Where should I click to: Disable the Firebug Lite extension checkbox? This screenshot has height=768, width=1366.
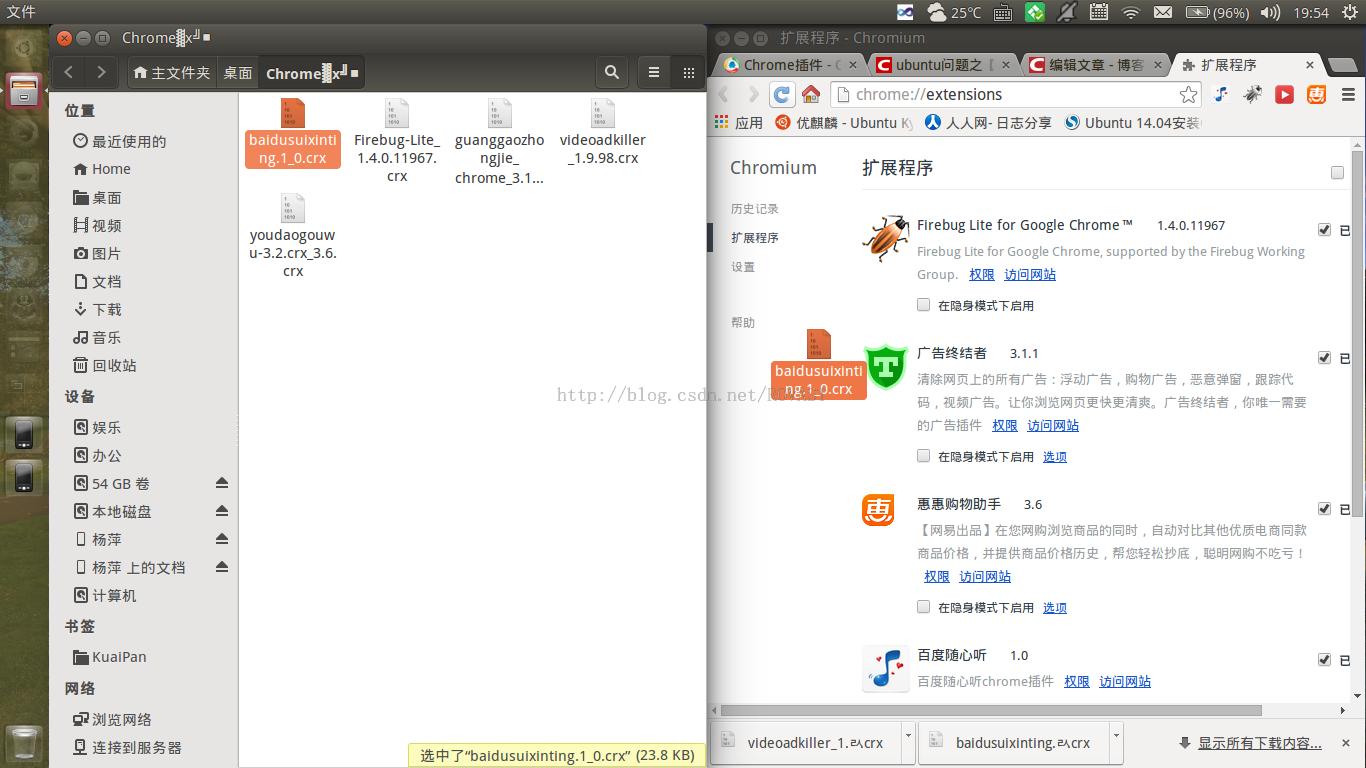[x=1324, y=230]
